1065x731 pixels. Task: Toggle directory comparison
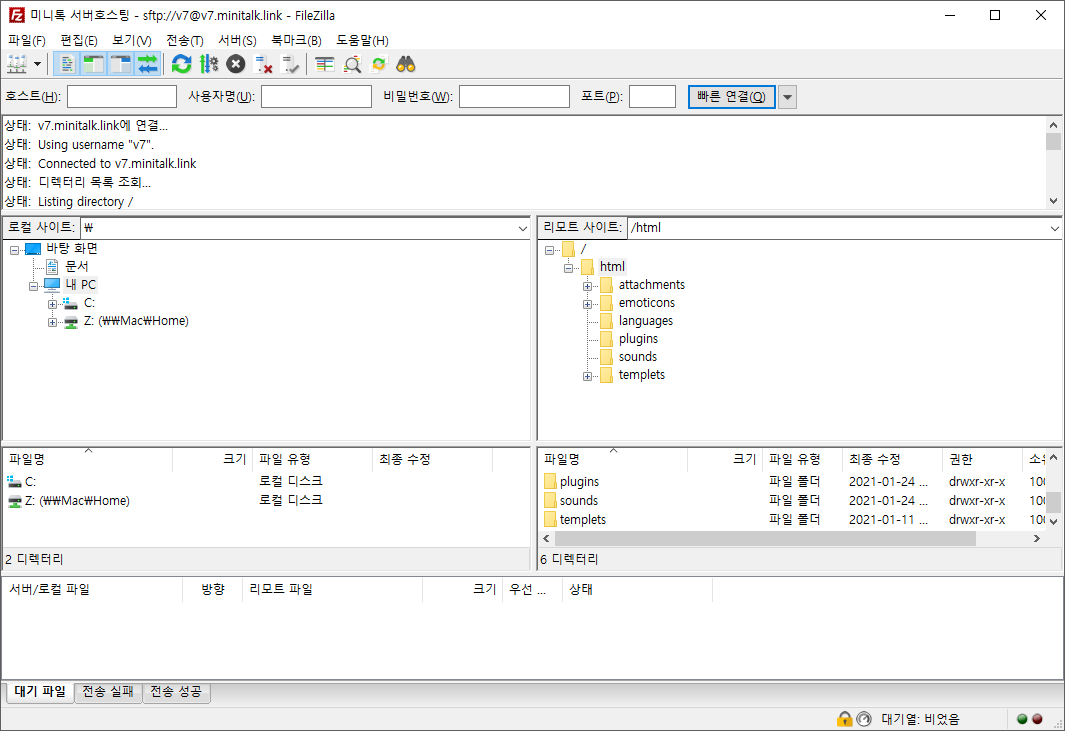(x=352, y=65)
